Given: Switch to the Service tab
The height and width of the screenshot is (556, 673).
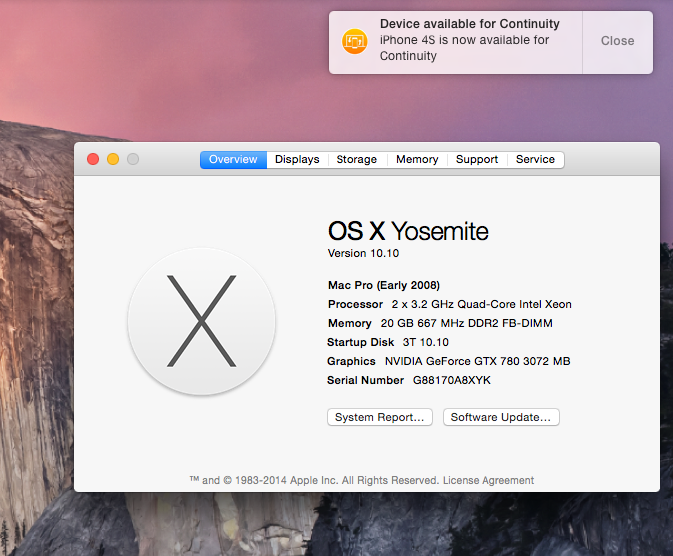Looking at the screenshot, I should tap(535, 160).
